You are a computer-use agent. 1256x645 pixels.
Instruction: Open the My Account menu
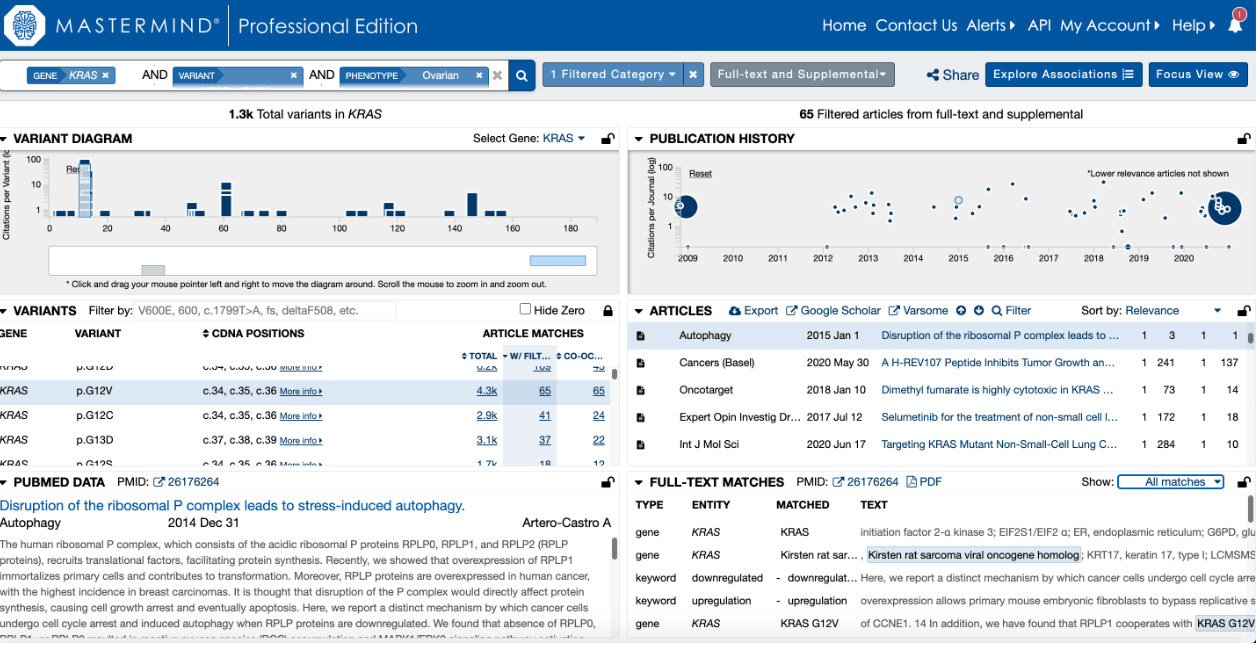1110,26
